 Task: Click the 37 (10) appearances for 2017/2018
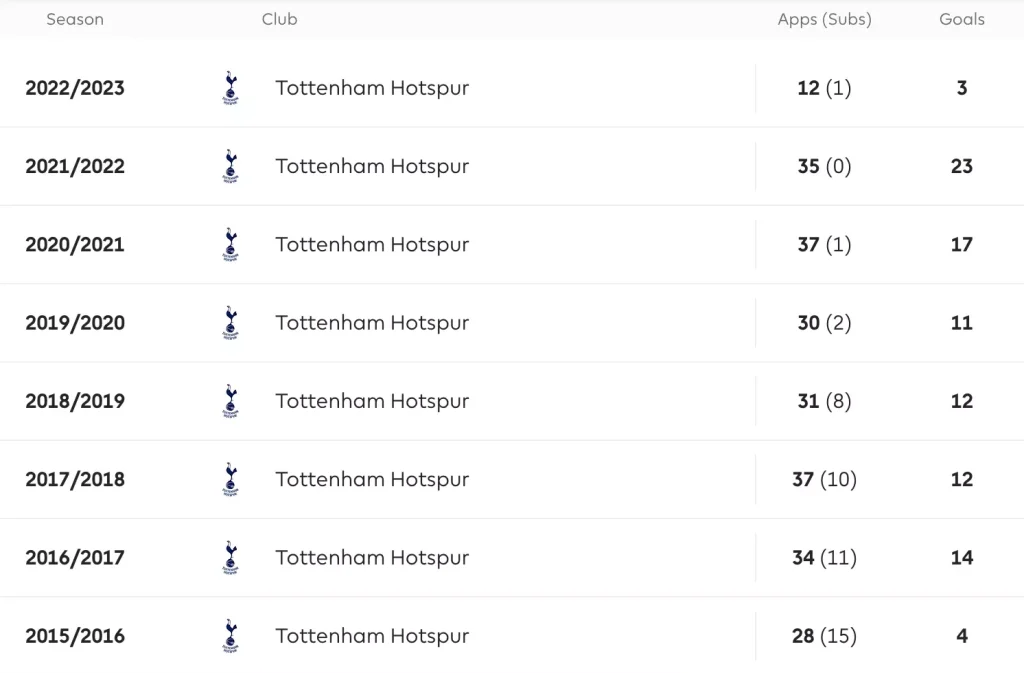825,480
